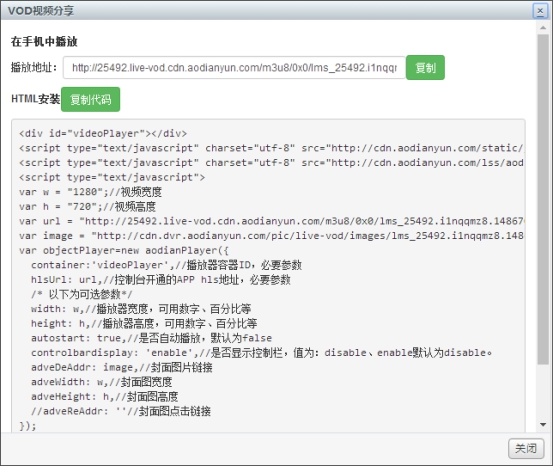
Task: Click the scrollbar up arrow
Action: 543,27
